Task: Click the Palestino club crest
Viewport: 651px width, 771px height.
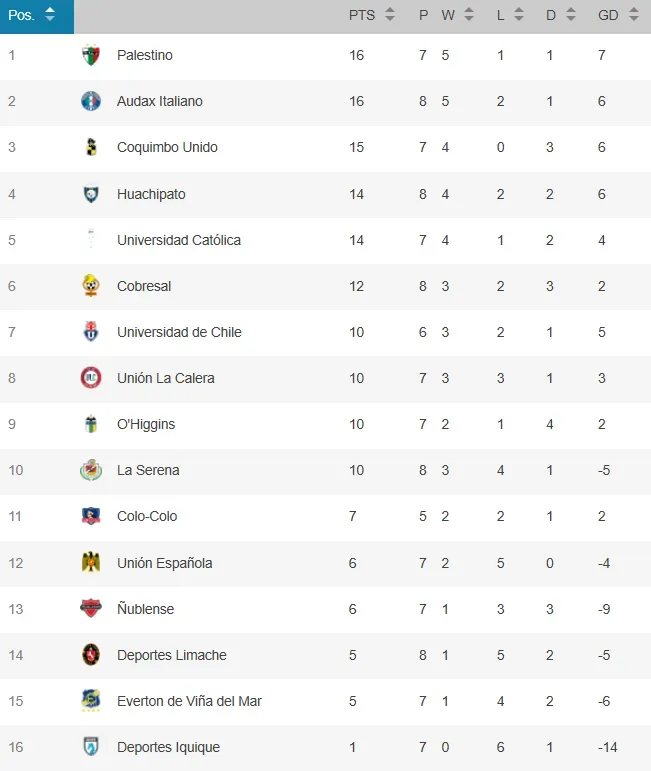Action: point(91,55)
